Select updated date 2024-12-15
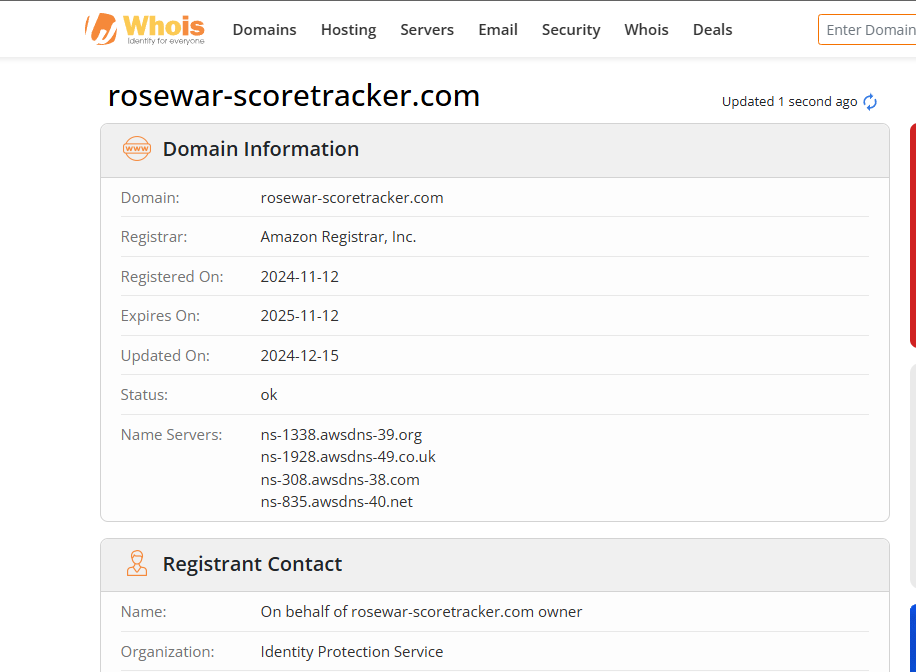The width and height of the screenshot is (916, 672). (x=300, y=355)
